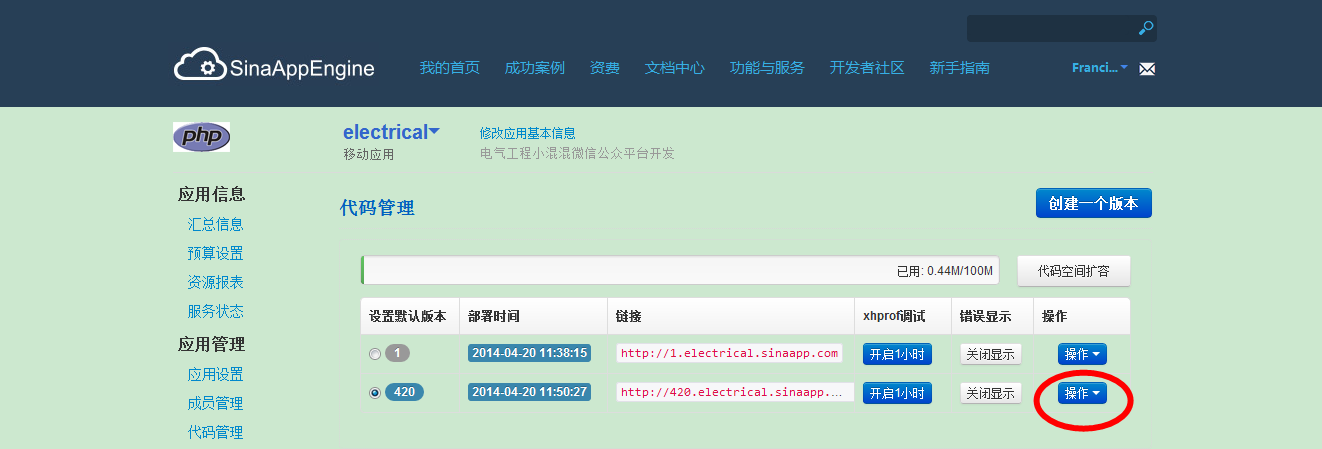The height and width of the screenshot is (449, 1322).
Task: Open 功能与服务 in top navigation
Action: [x=767, y=68]
